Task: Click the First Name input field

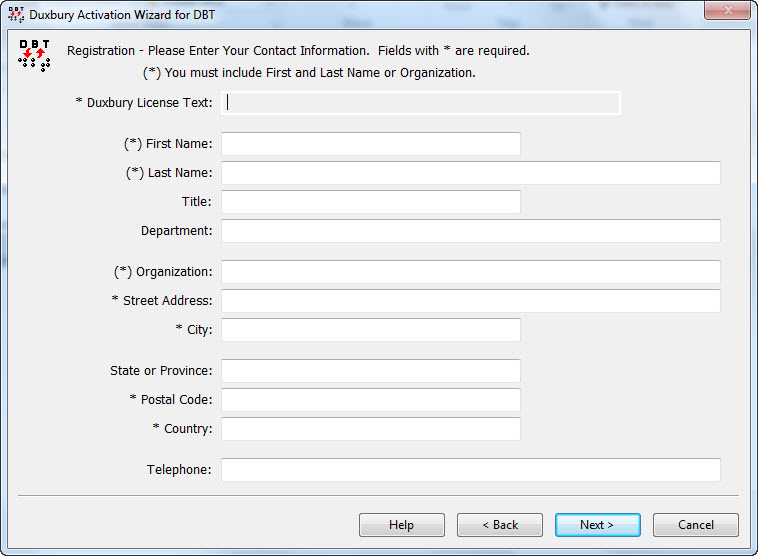Action: coord(371,144)
